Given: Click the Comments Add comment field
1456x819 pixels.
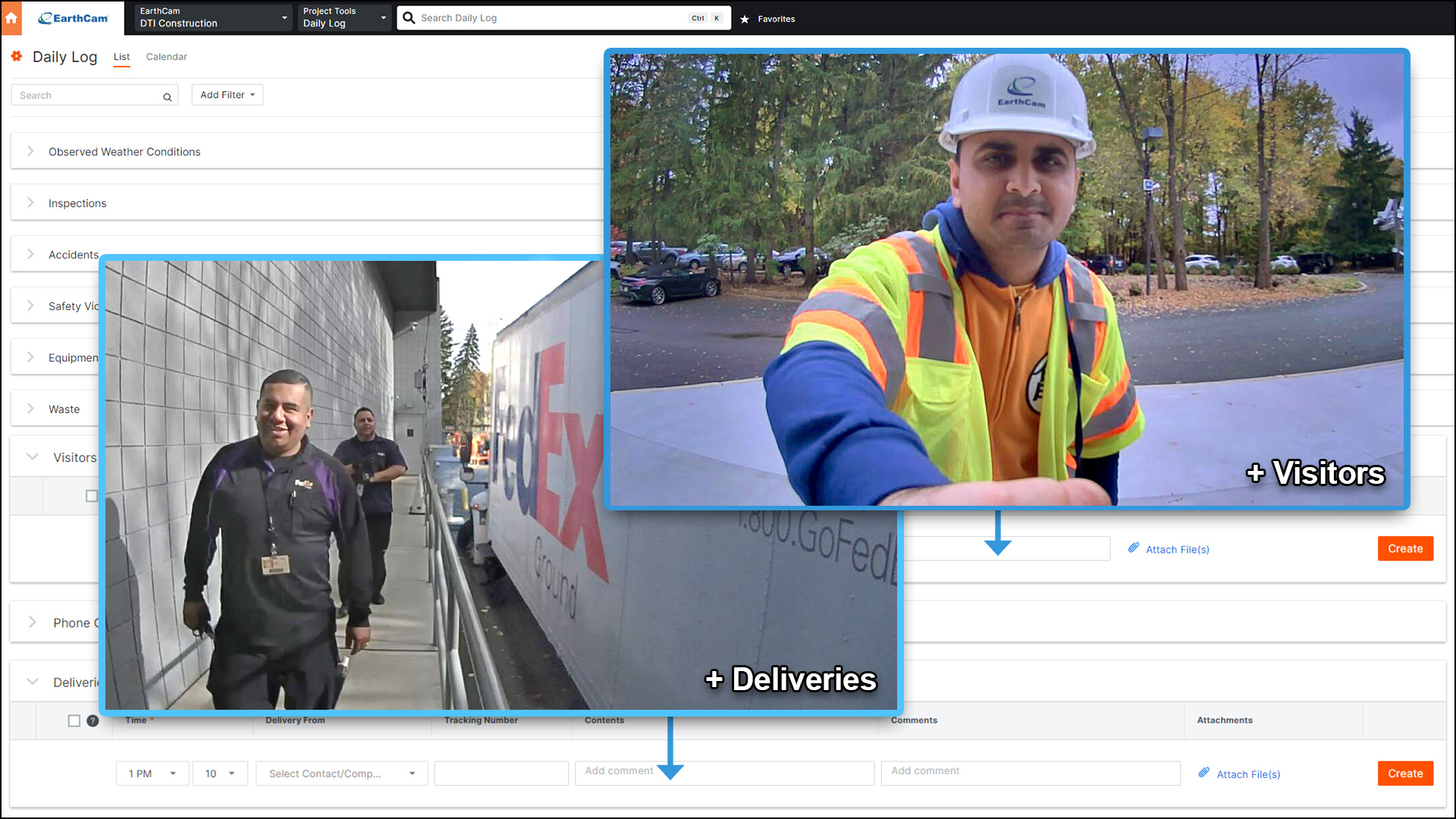Looking at the screenshot, I should coord(1031,773).
